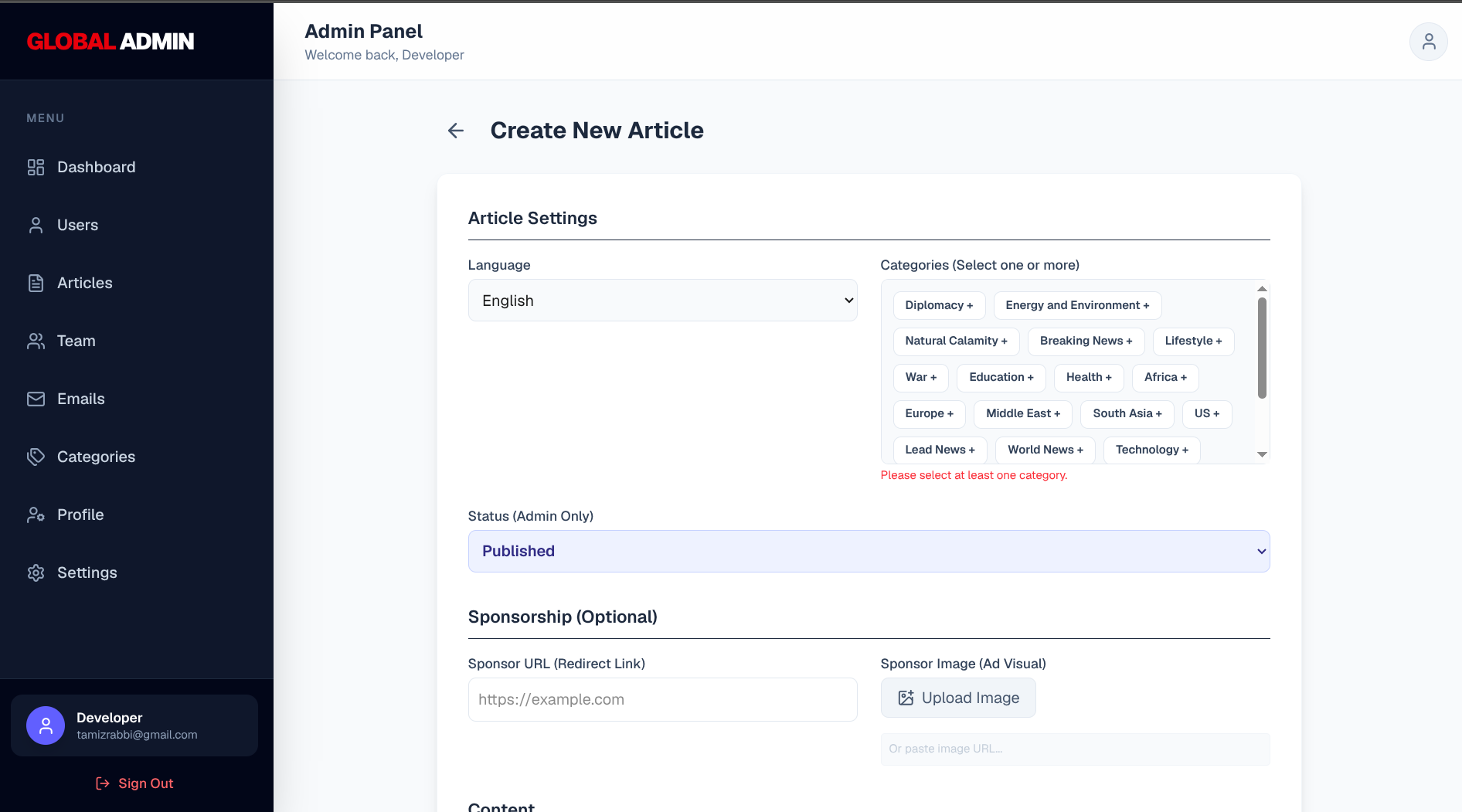
Task: Click the Sponsor URL input field
Action: click(662, 699)
